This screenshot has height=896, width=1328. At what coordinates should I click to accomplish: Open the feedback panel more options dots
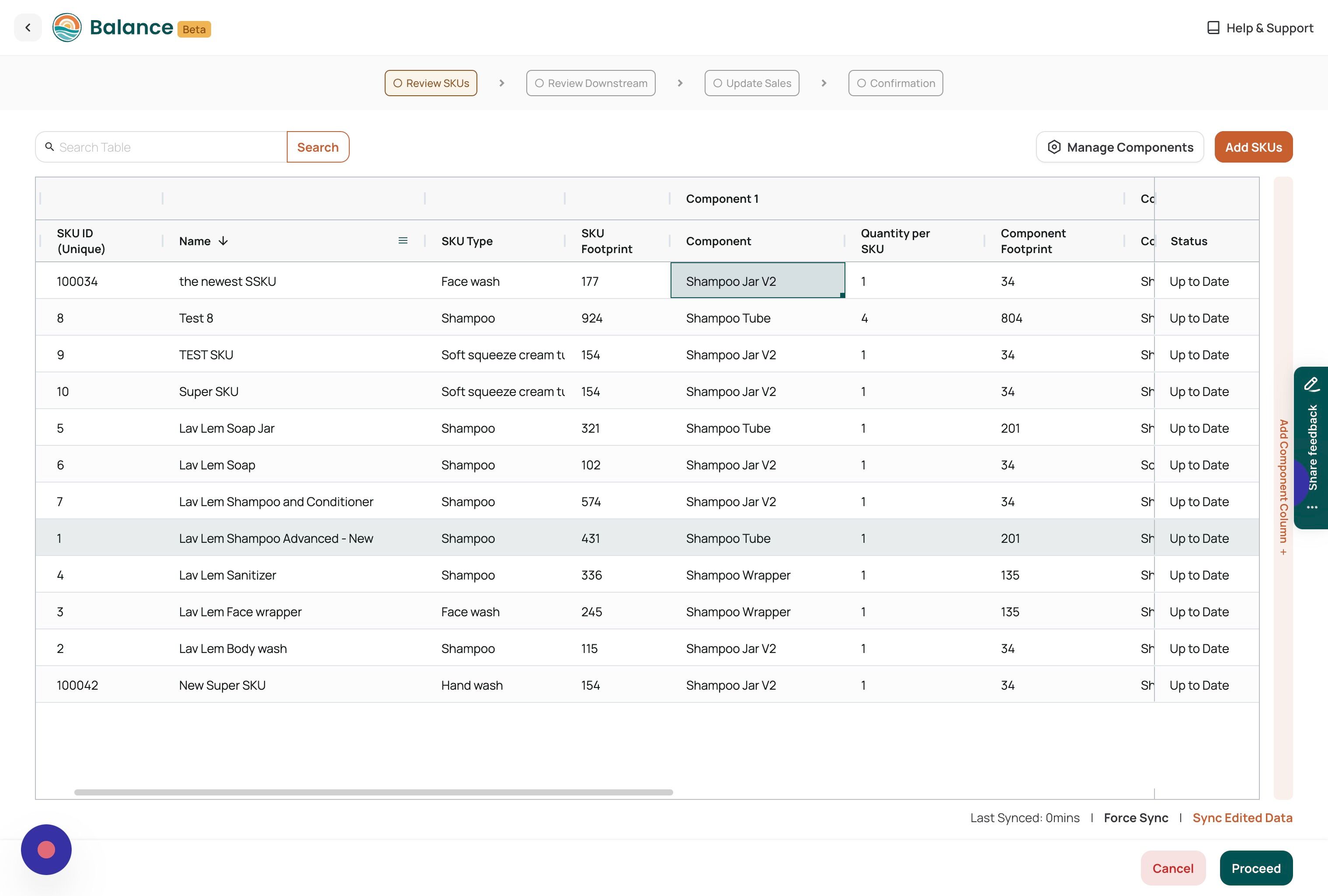(x=1312, y=507)
